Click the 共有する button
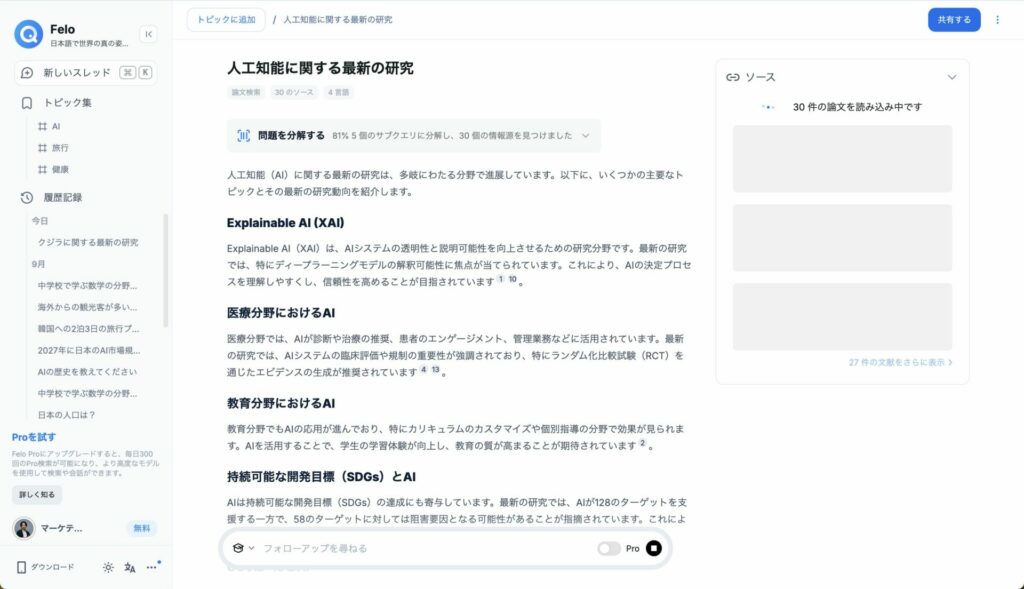This screenshot has height=589, width=1024. (953, 19)
